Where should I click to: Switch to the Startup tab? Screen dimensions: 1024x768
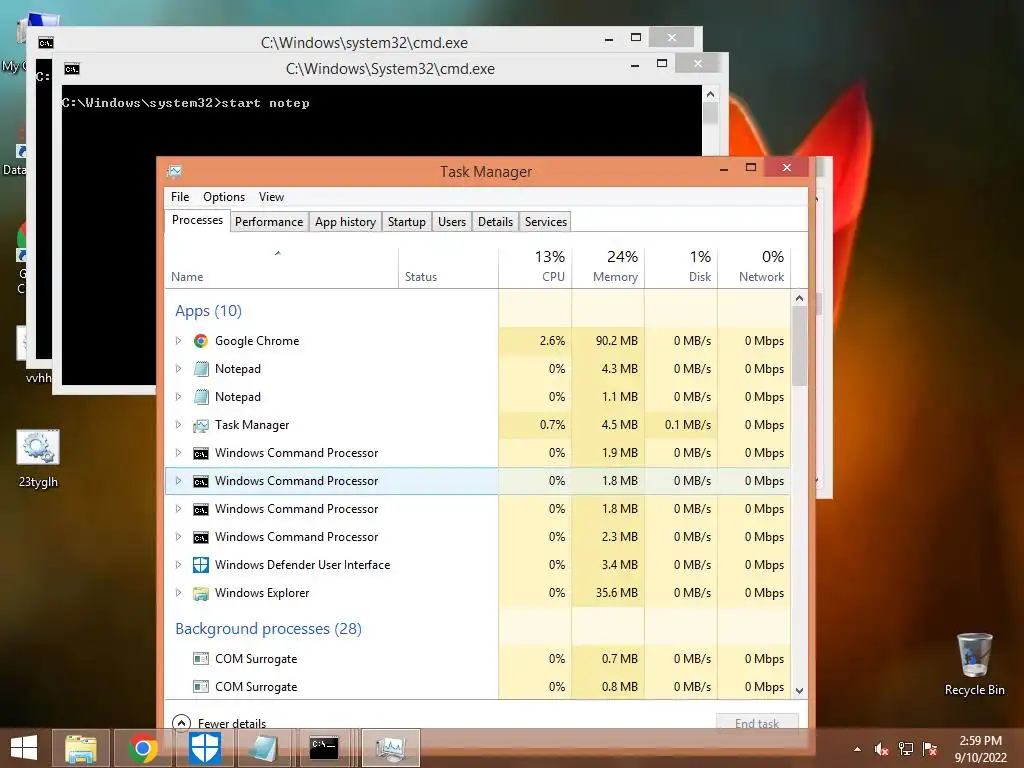406,221
